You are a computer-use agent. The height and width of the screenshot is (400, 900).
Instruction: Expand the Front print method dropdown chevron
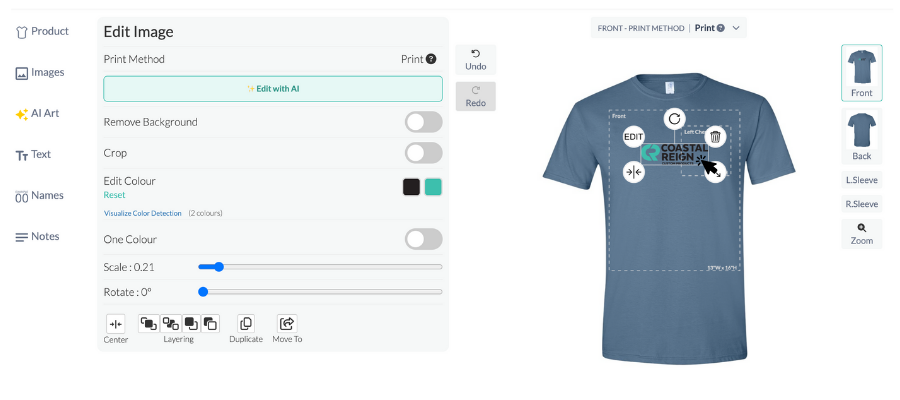click(x=736, y=28)
